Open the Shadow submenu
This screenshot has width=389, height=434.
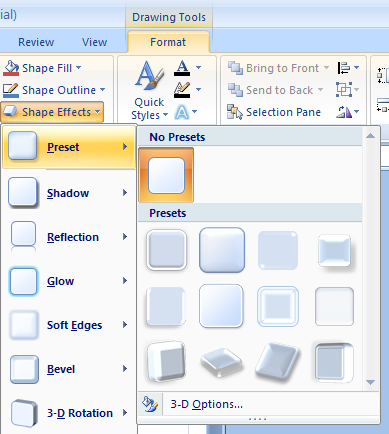pyautogui.click(x=68, y=193)
